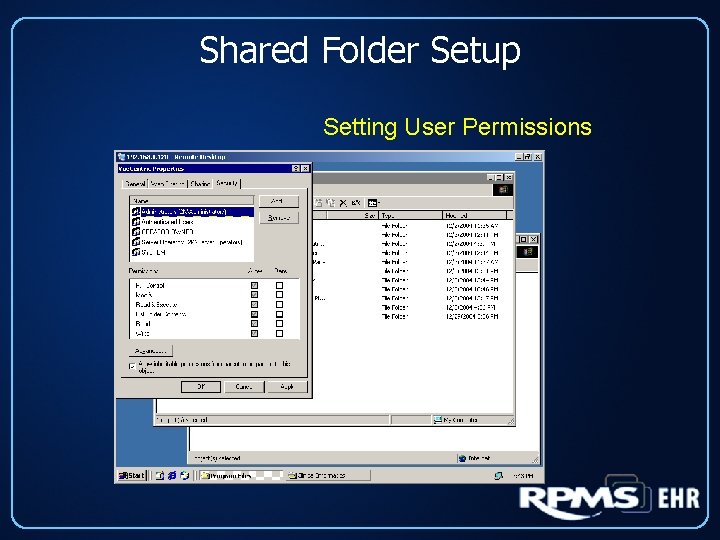The image size is (720, 540).
Task: Click the Write permission label
Action: click(x=142, y=333)
